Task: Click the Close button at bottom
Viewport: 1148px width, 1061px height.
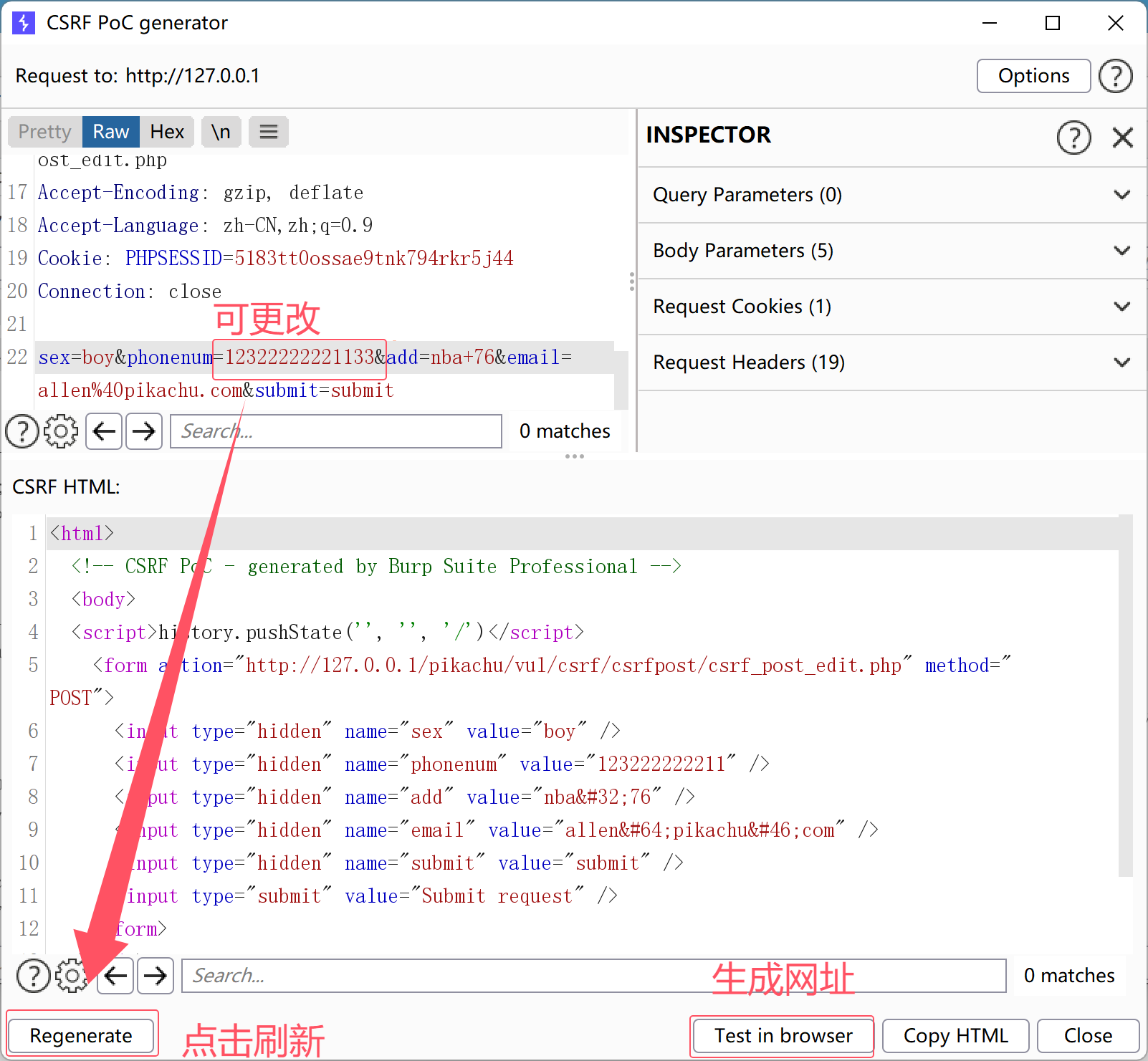Action: (x=1088, y=1036)
